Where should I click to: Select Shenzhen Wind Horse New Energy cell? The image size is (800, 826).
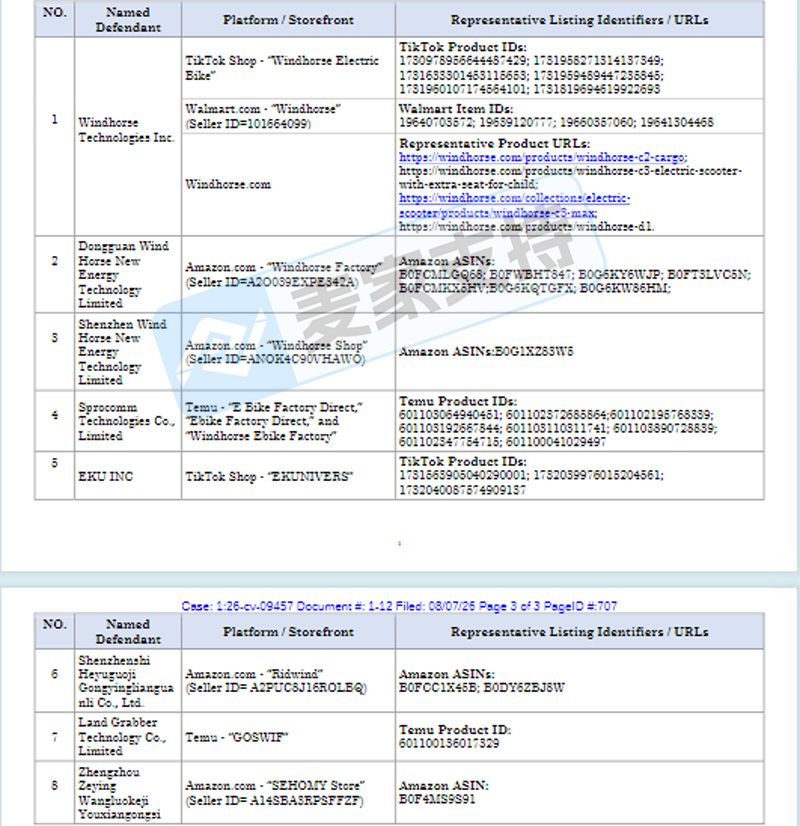(128, 352)
